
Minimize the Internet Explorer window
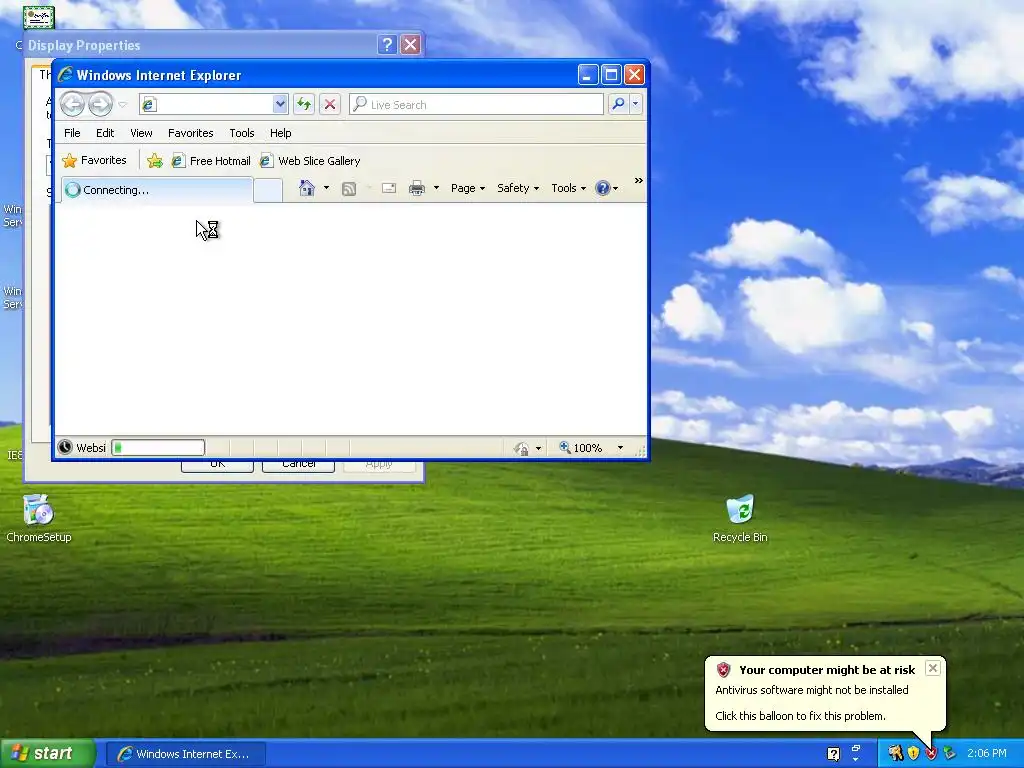(588, 74)
